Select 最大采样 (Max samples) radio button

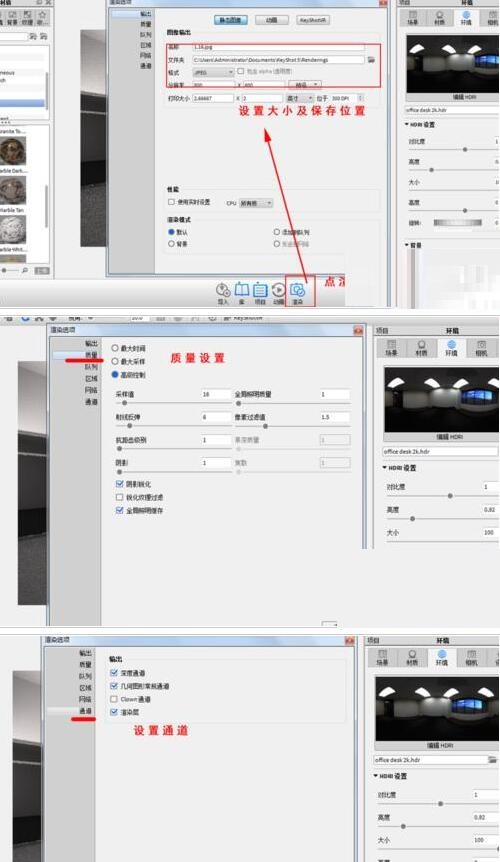tap(115, 361)
